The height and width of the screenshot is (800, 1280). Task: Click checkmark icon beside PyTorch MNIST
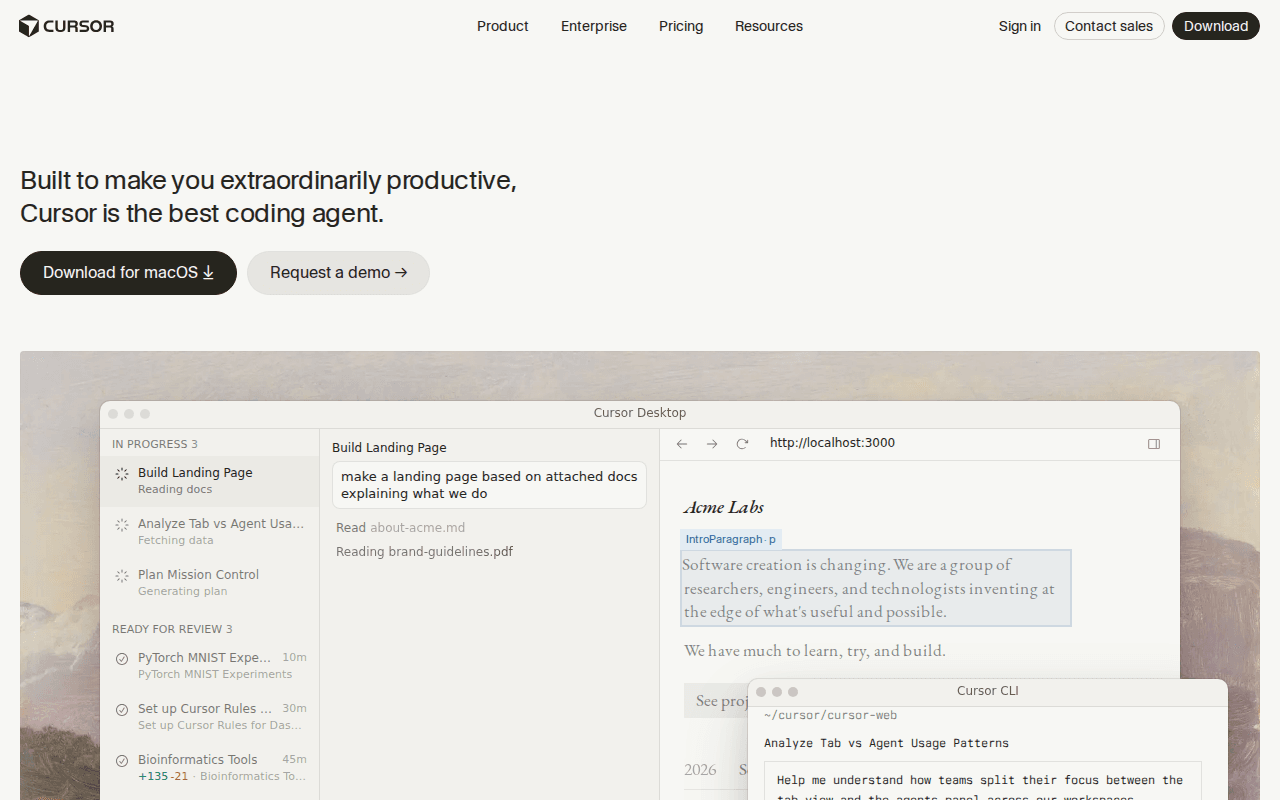(x=122, y=659)
